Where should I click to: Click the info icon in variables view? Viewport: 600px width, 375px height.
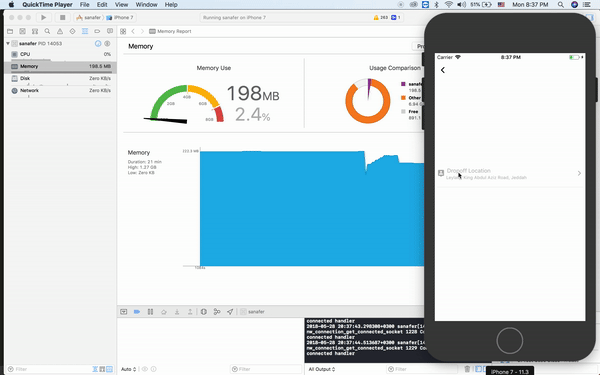click(x=153, y=369)
